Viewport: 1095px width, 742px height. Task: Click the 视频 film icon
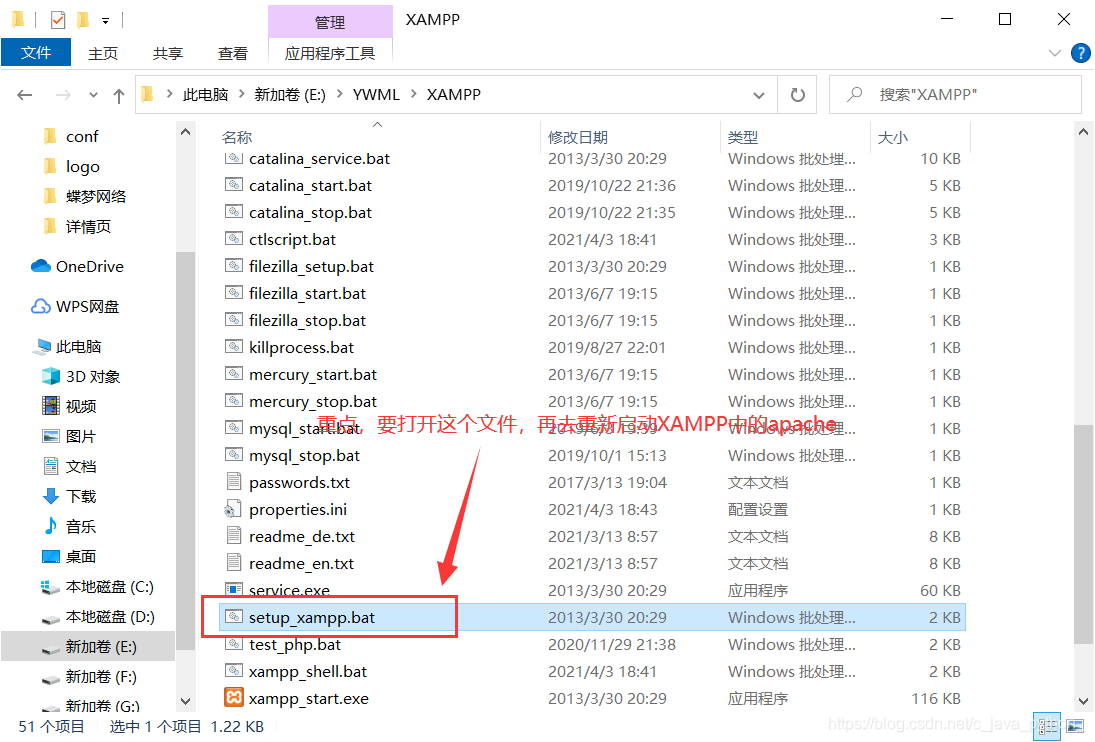point(51,406)
